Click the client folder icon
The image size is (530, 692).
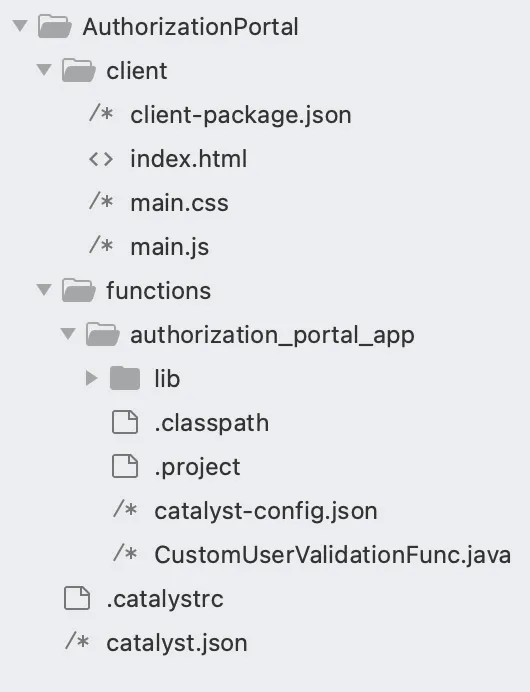[79, 70]
